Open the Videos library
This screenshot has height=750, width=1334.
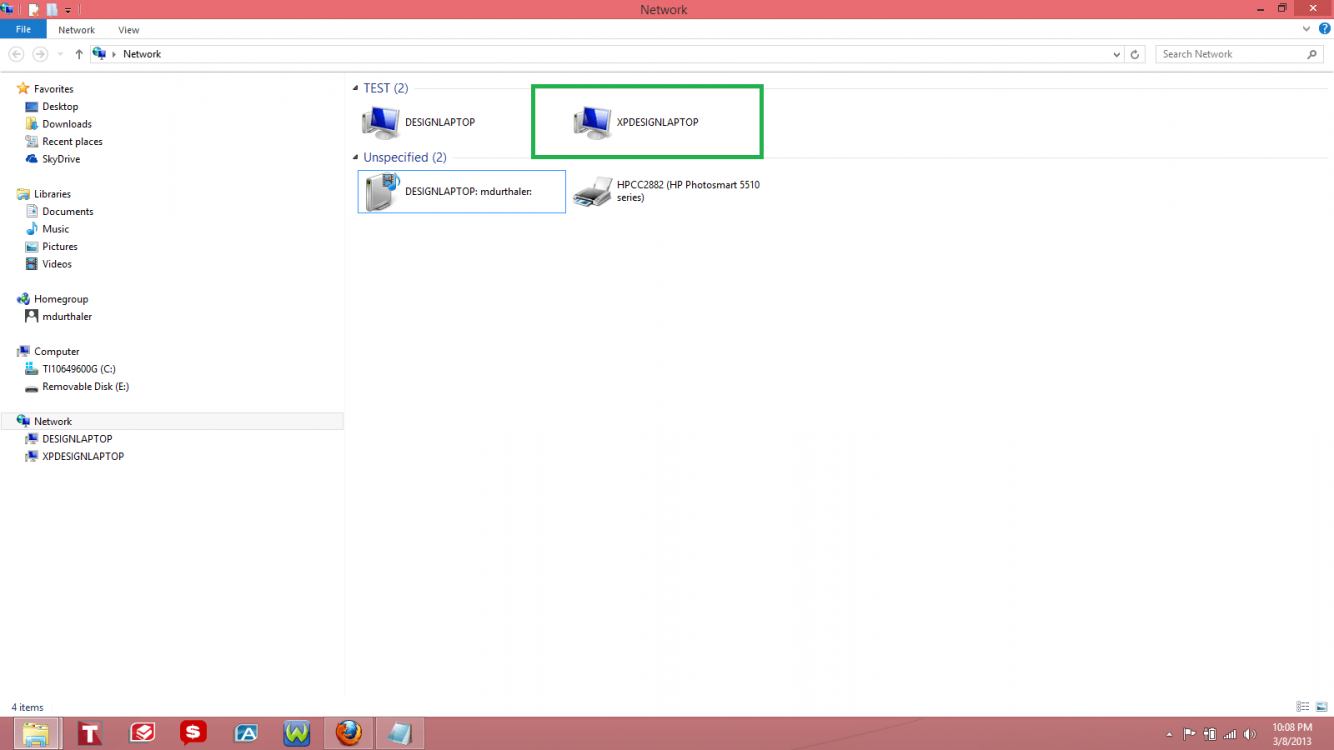[x=57, y=264]
